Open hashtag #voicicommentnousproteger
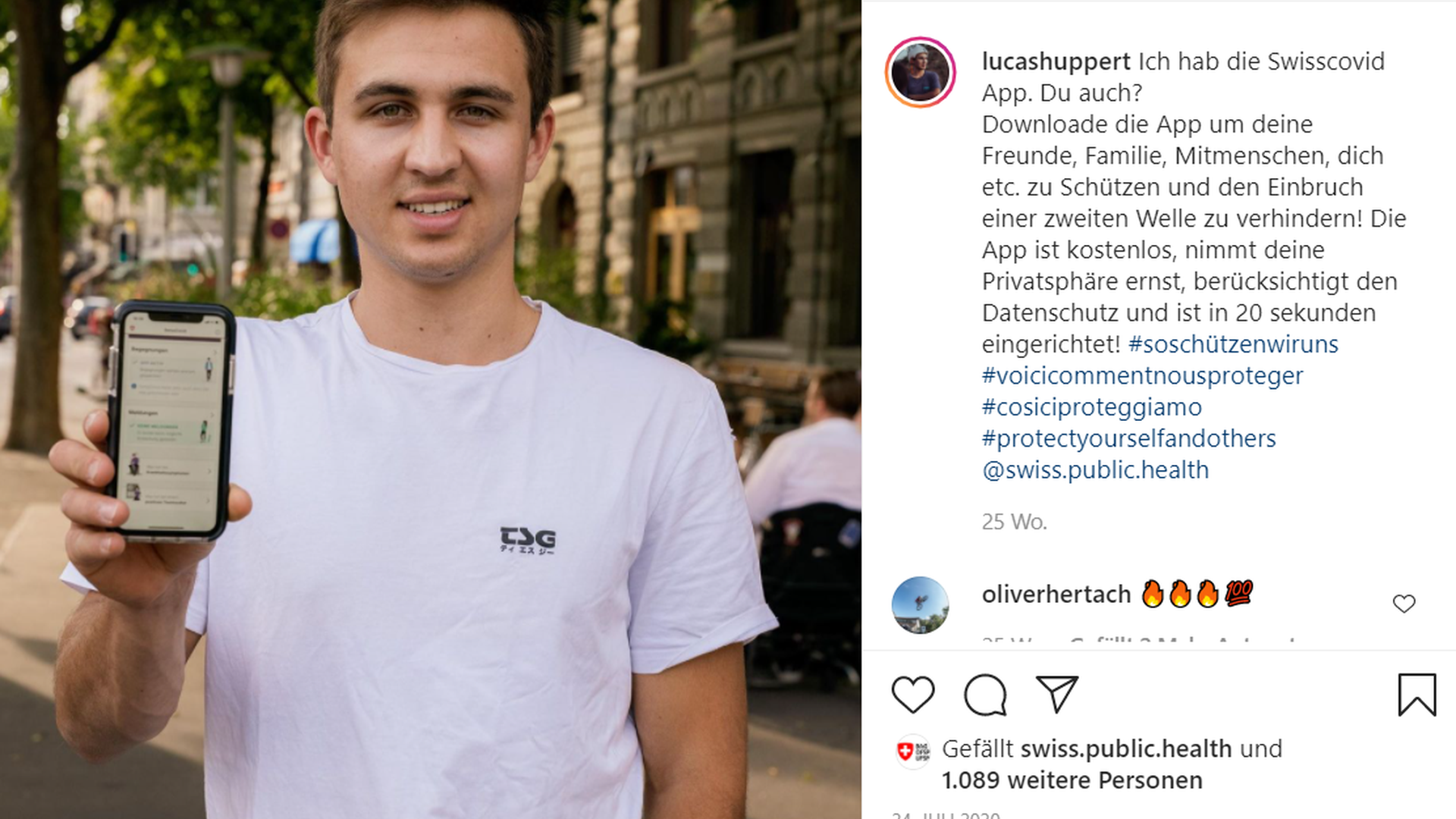The width and height of the screenshot is (1456, 819). coord(1142,375)
